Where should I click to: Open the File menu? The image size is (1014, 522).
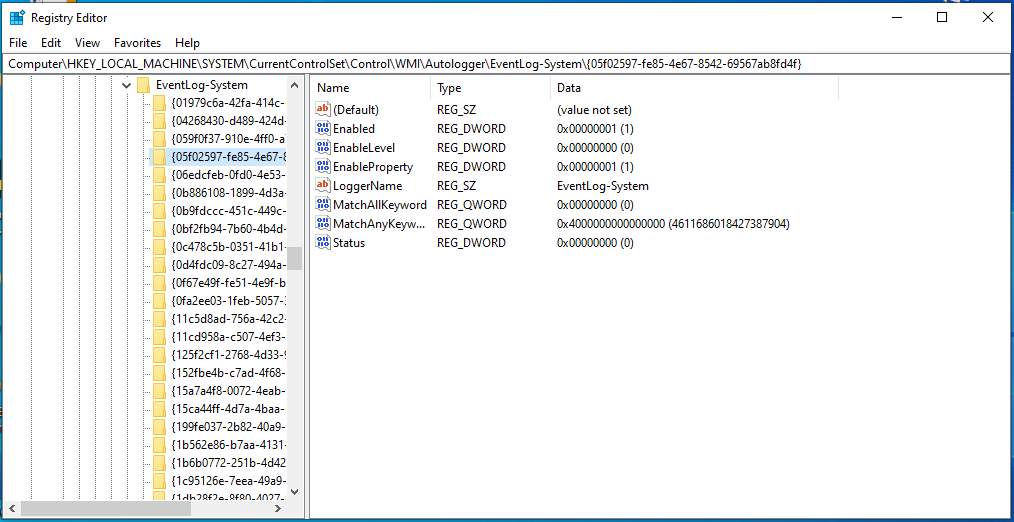(18, 43)
